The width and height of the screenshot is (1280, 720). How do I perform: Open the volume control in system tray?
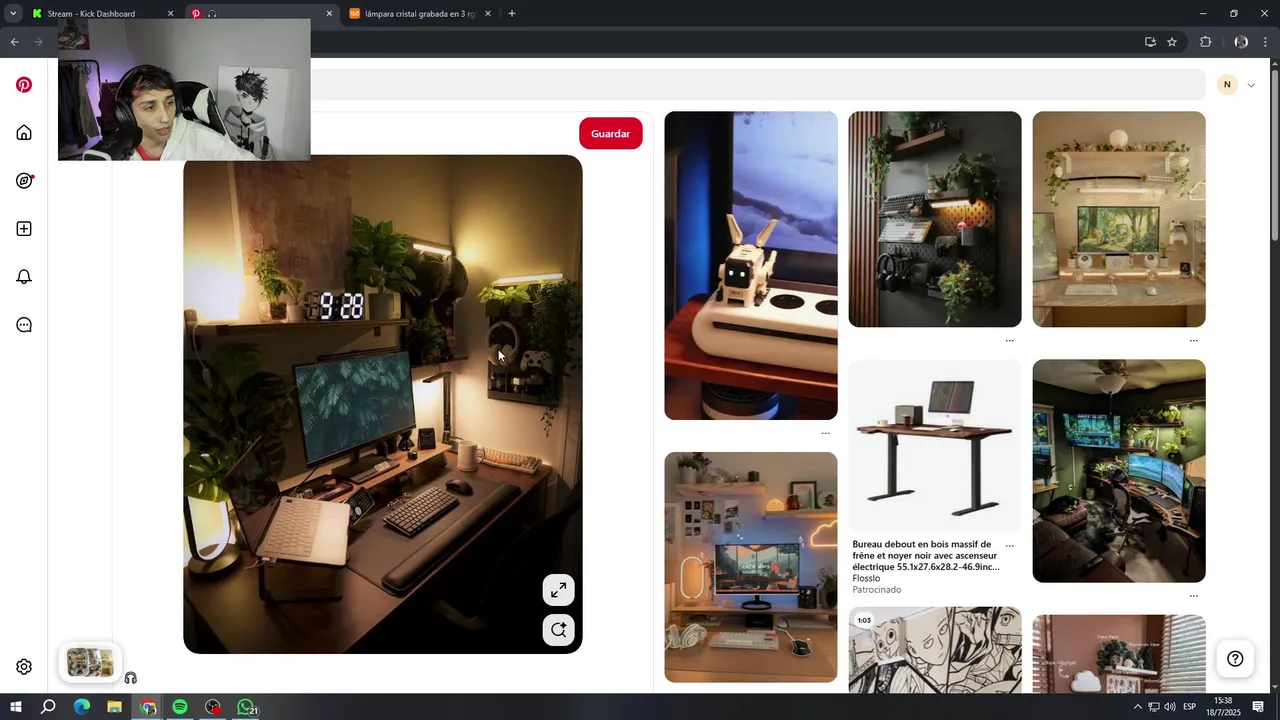pyautogui.click(x=1170, y=707)
